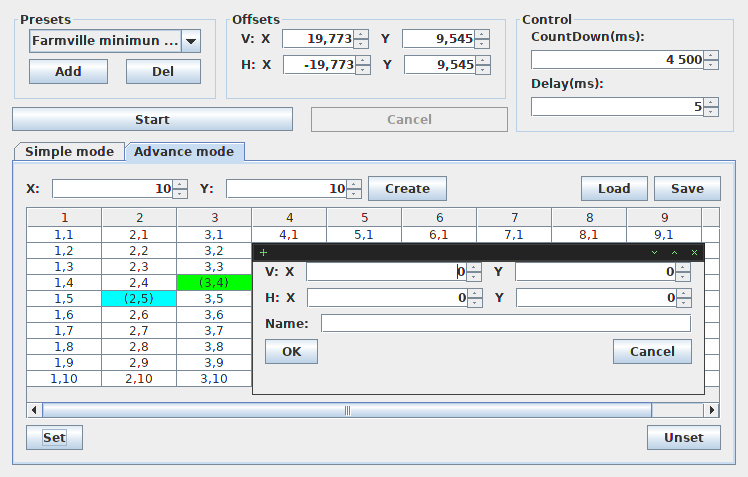Viewport: 748px width, 477px height.
Task: Decrease the Offsets H: Y value
Action: point(483,70)
